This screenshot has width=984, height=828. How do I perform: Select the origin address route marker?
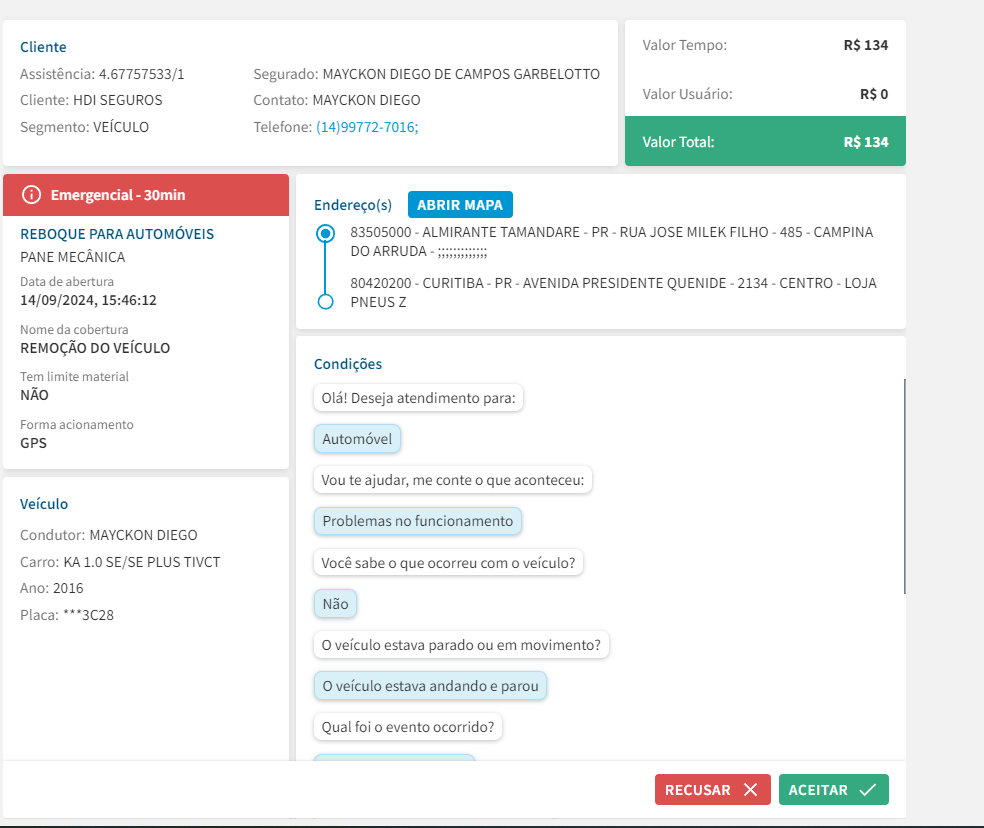click(x=325, y=234)
